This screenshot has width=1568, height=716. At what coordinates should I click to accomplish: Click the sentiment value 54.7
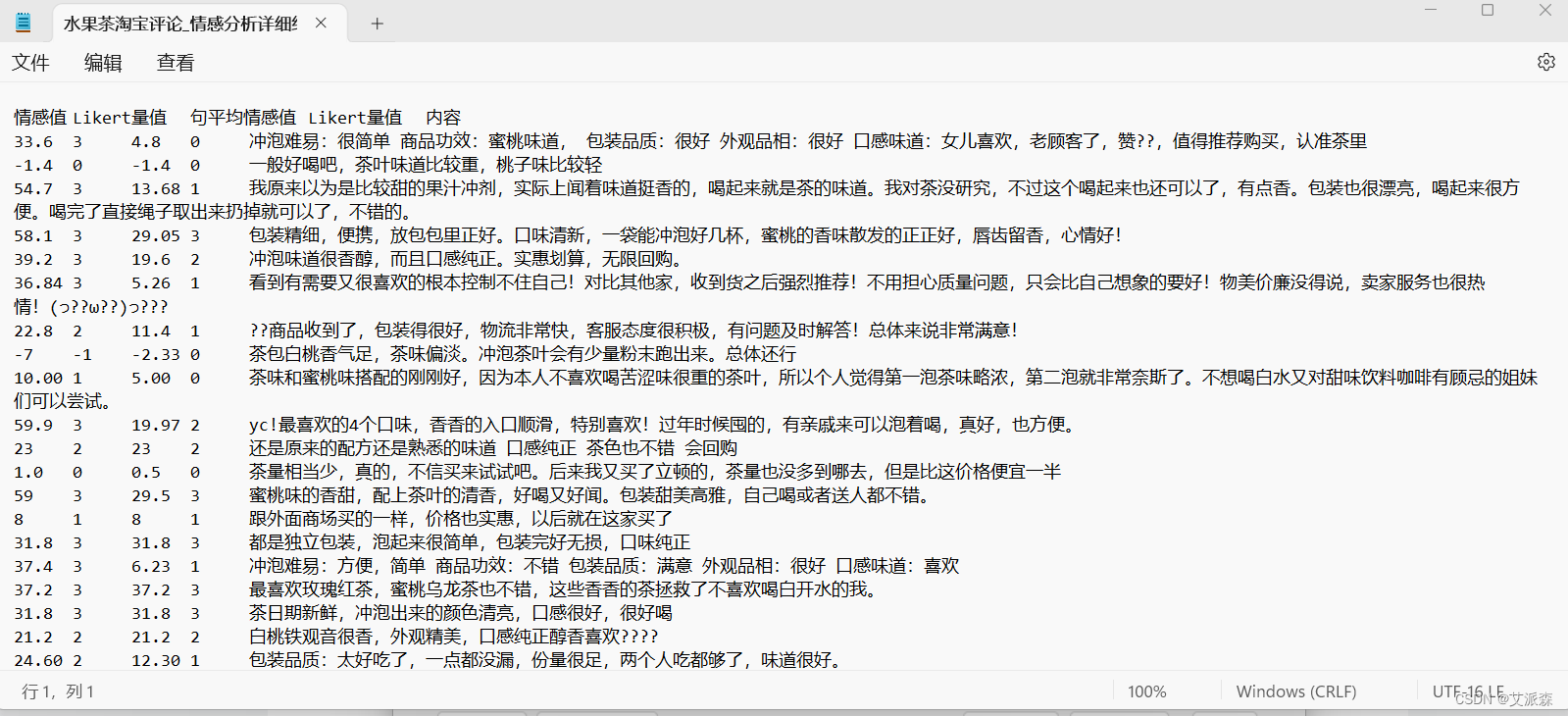(33, 188)
